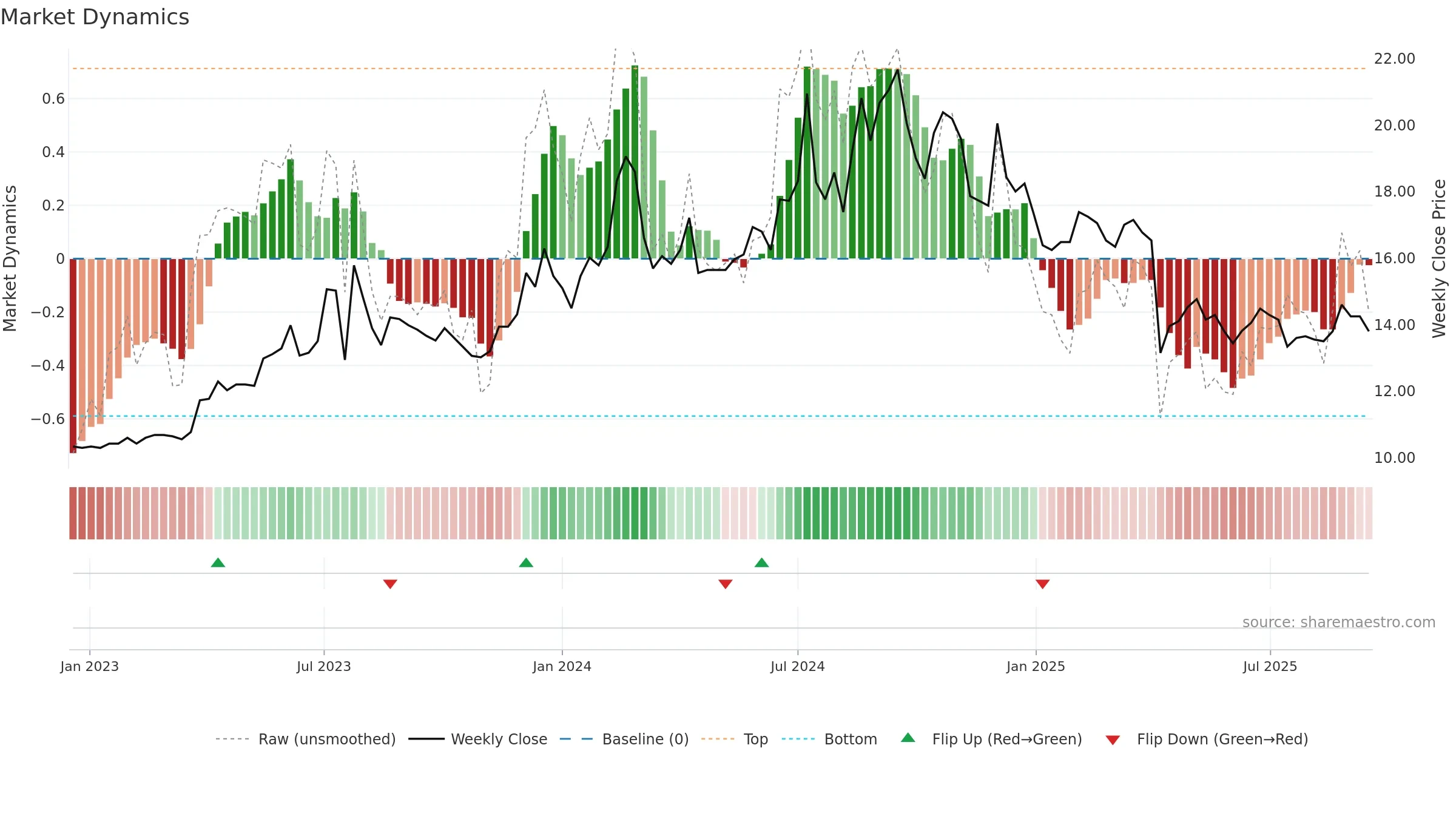Screen dimensions: 1456x819
Task: Click the source: sharemaestro.com text
Action: (x=1339, y=622)
